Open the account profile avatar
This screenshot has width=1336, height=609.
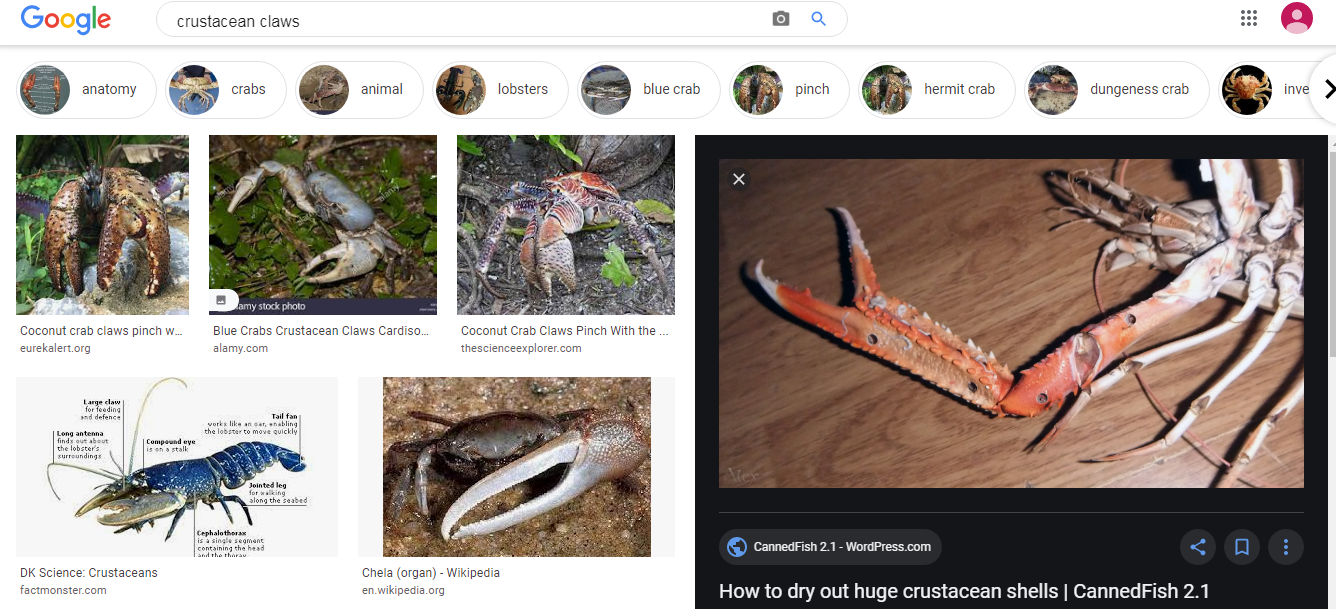[1296, 18]
